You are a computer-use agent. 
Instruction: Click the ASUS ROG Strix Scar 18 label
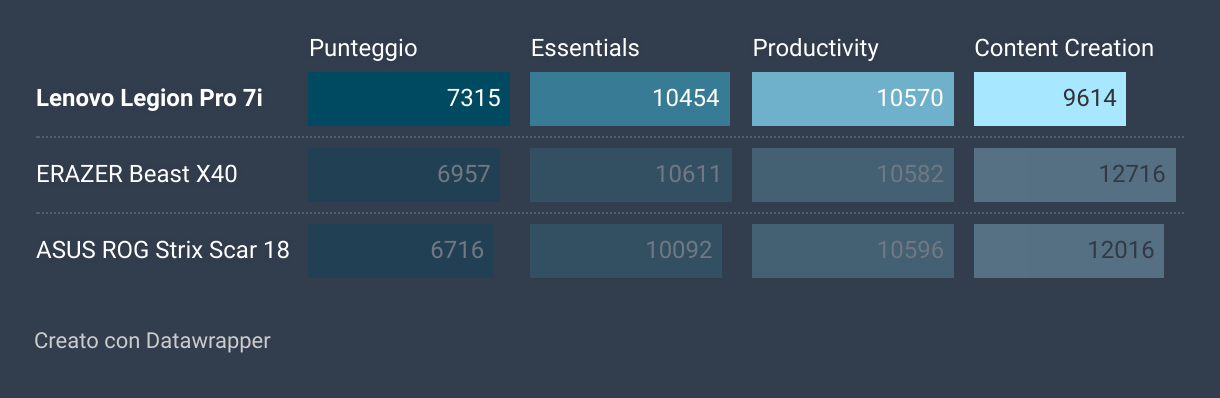pos(163,250)
